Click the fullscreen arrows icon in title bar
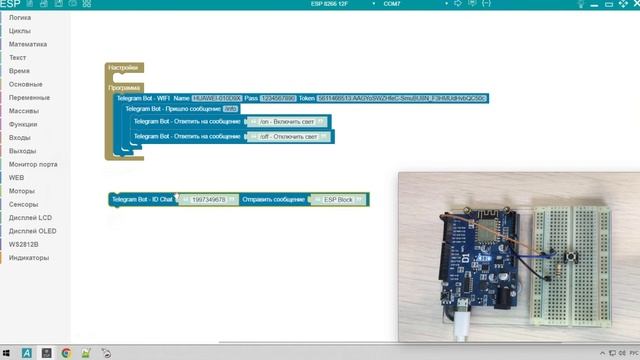The image size is (640, 360). coord(623,4)
